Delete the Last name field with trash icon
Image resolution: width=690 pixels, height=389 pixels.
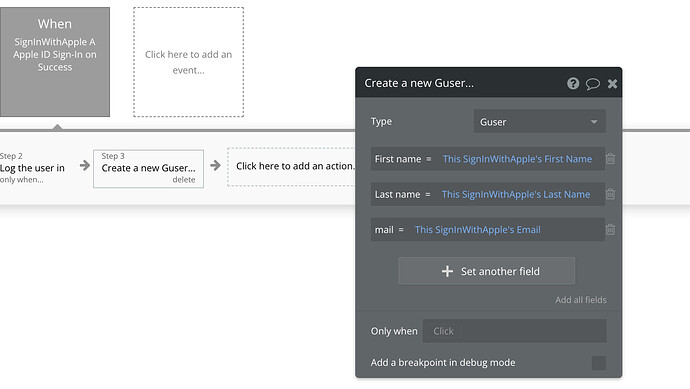[610, 194]
